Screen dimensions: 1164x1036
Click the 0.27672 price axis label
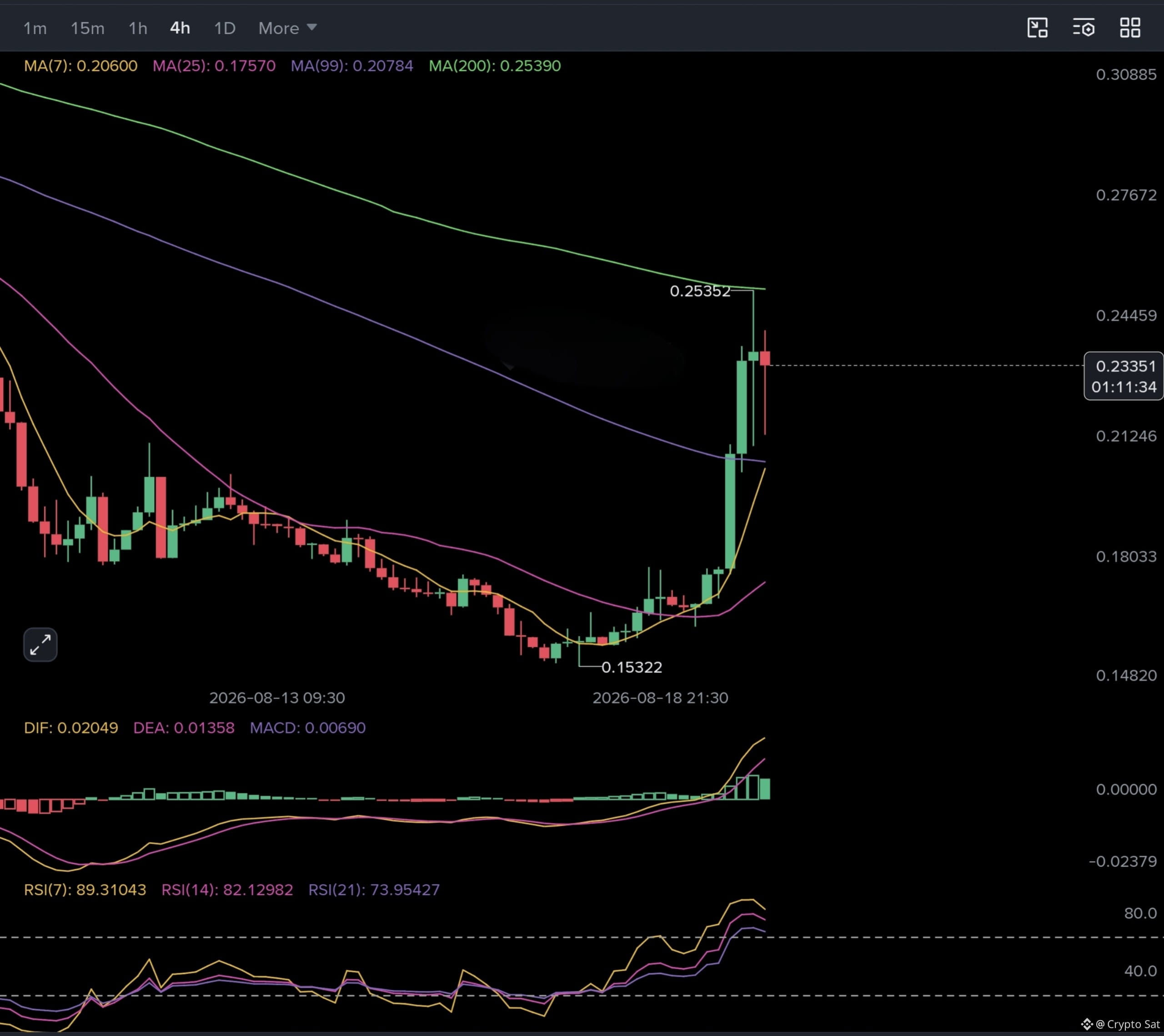(1126, 196)
